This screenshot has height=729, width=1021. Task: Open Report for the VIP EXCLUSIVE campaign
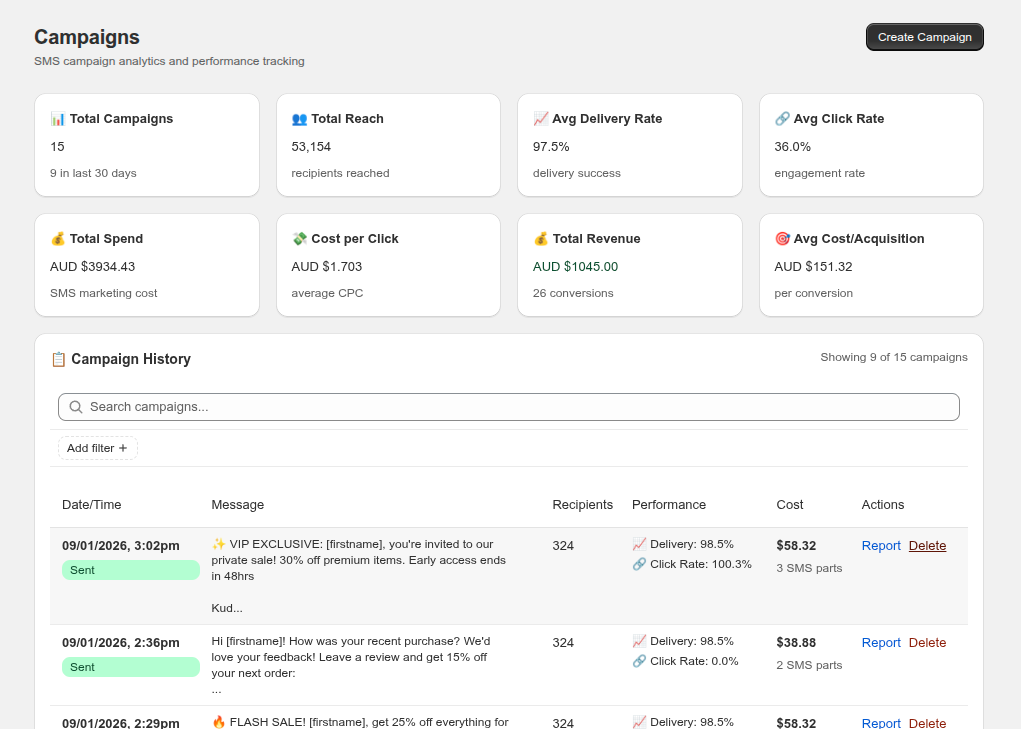881,546
